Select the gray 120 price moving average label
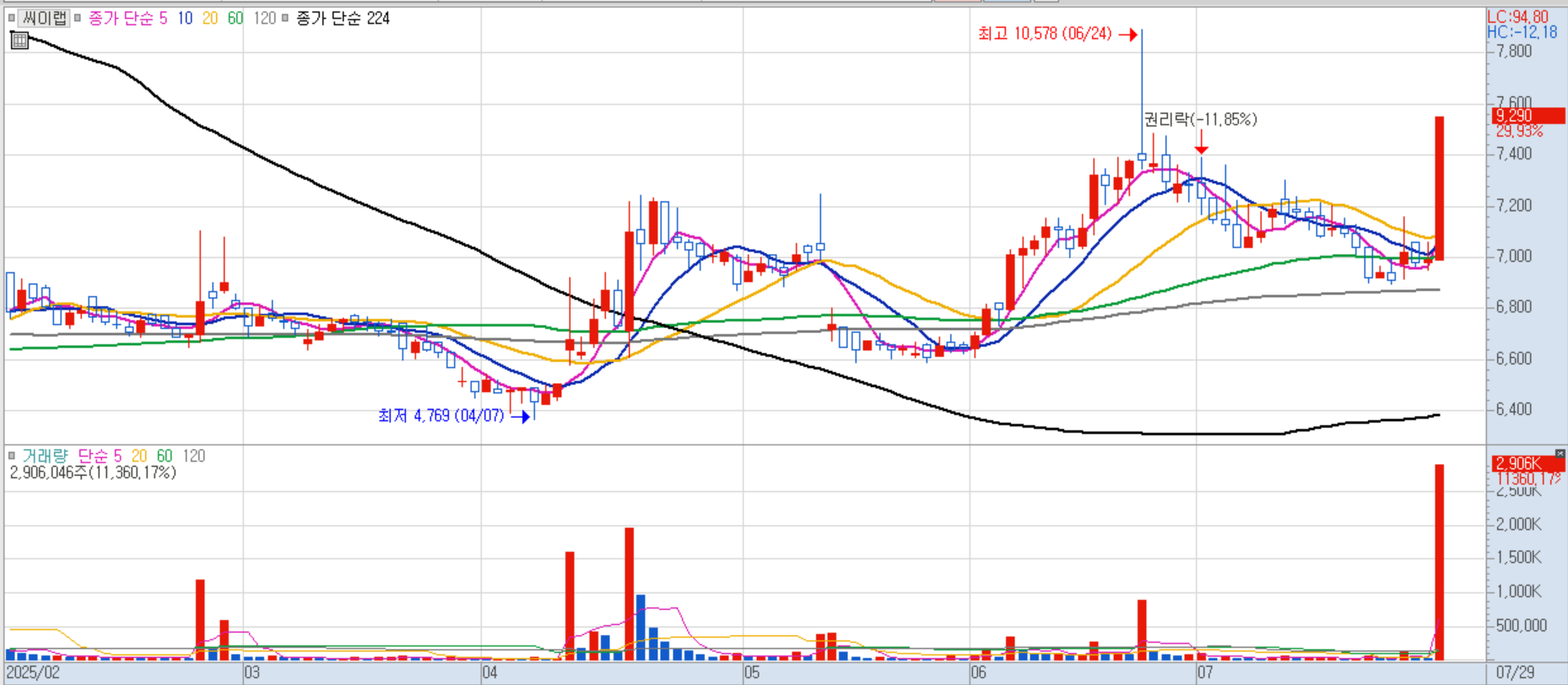This screenshot has width=1568, height=685. pos(265,18)
